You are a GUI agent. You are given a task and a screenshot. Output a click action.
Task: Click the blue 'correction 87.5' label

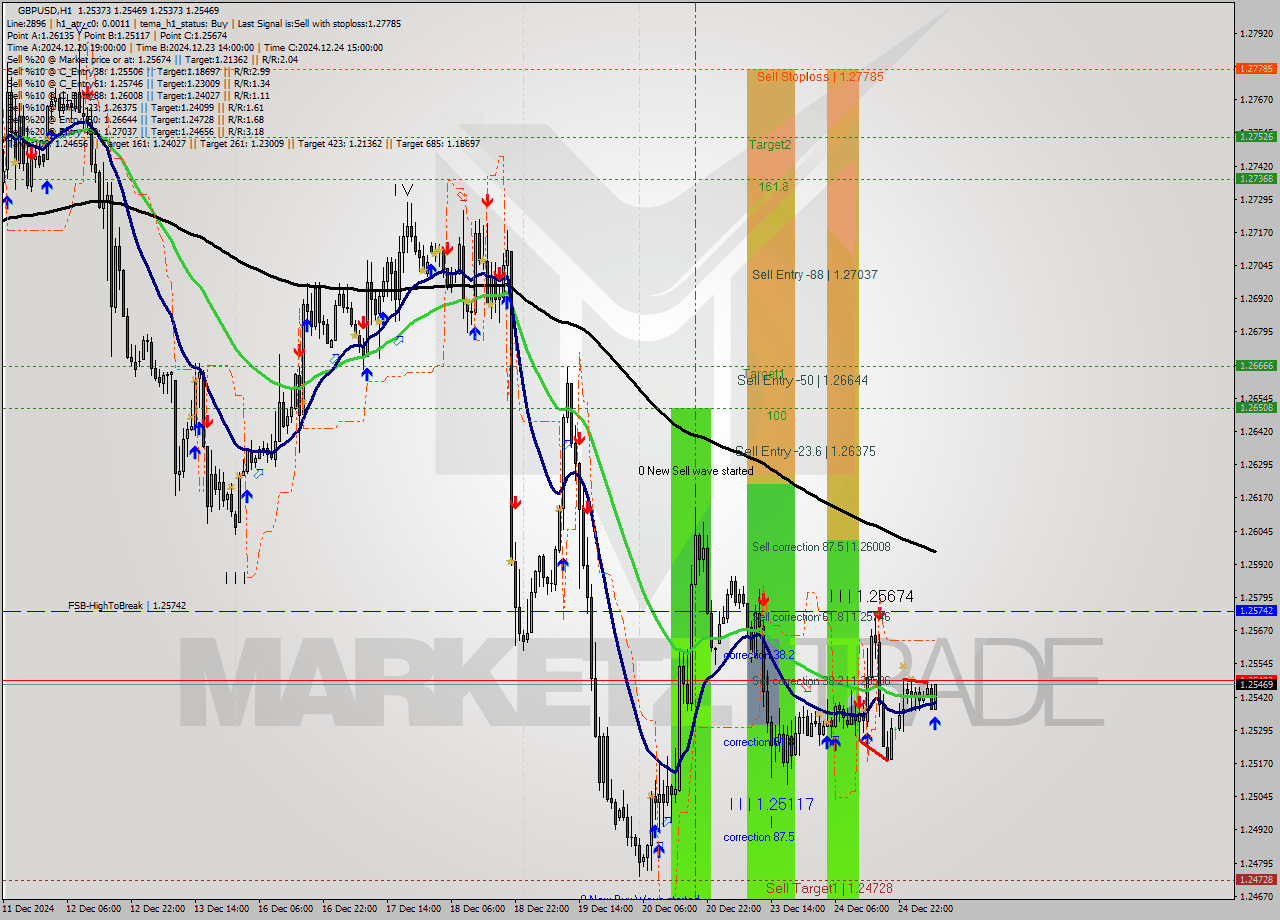[x=759, y=837]
